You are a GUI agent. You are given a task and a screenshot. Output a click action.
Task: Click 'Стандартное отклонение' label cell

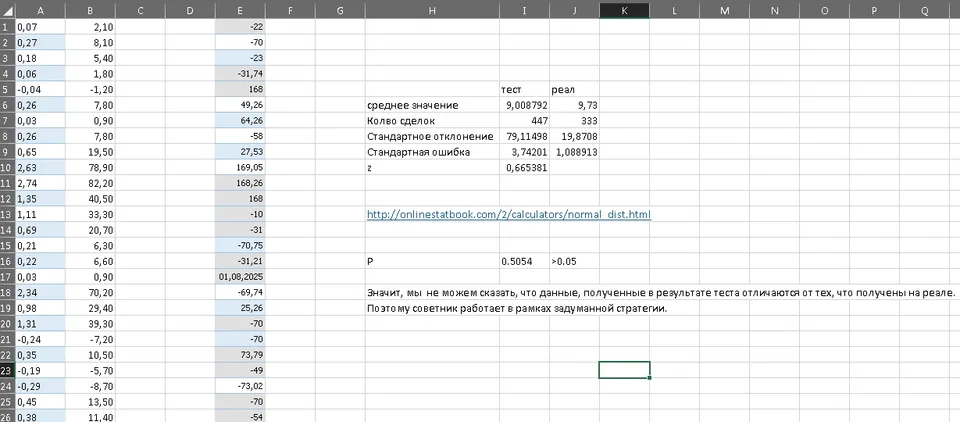click(x=433, y=137)
